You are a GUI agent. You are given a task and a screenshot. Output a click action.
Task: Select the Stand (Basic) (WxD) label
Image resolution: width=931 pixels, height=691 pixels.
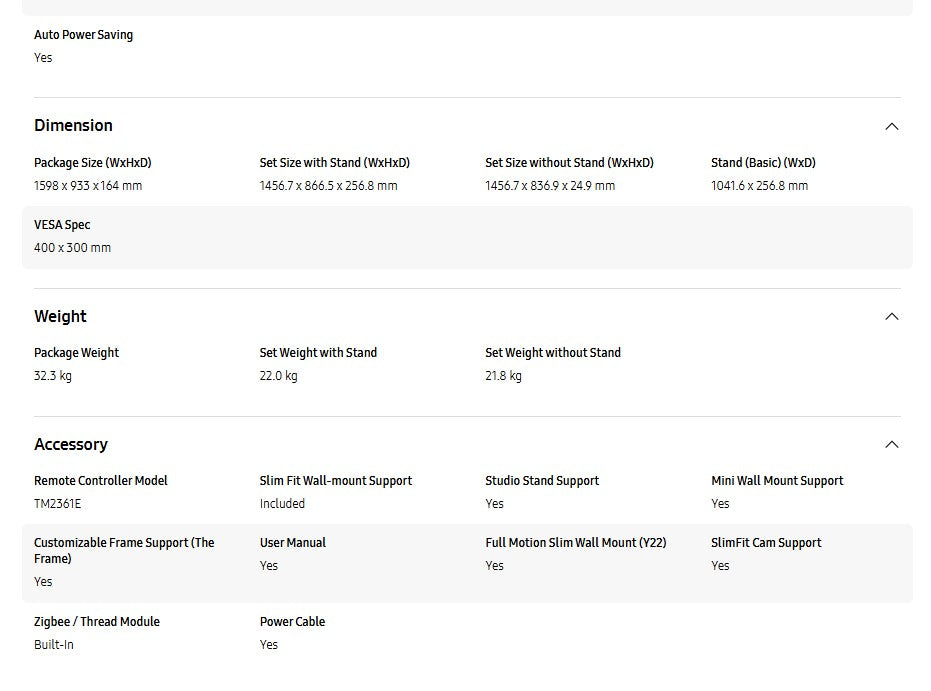(x=763, y=163)
